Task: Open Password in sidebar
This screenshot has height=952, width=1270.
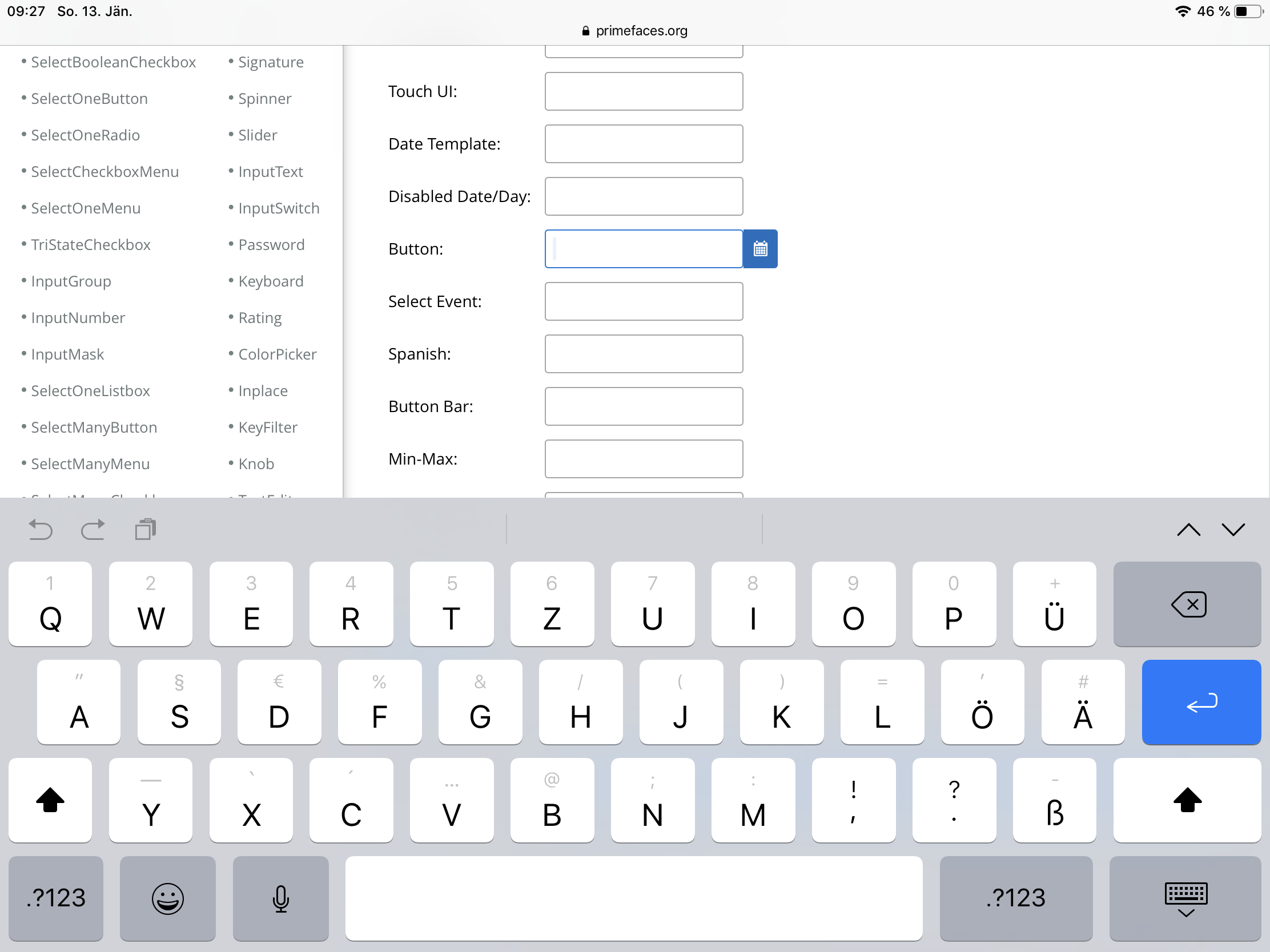Action: pos(272,245)
